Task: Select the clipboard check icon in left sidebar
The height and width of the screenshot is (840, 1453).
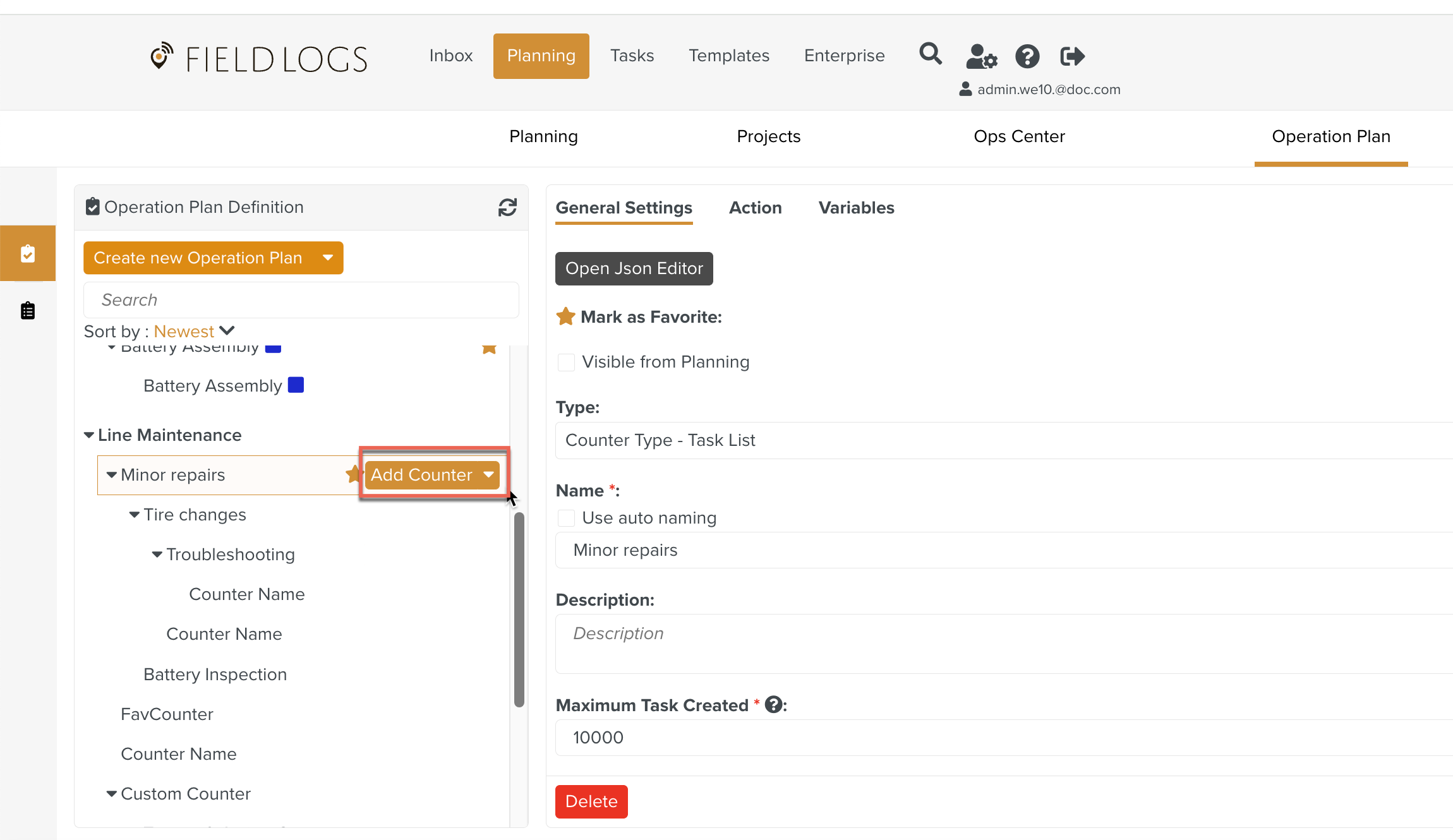Action: [28, 253]
